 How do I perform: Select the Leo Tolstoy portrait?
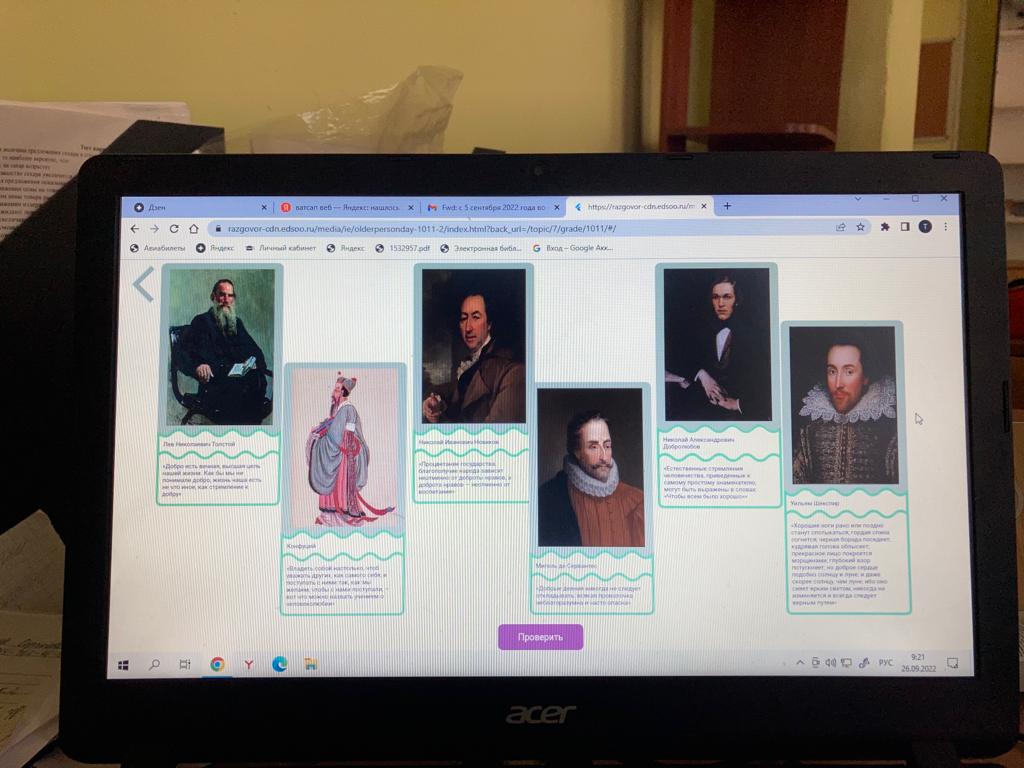tap(221, 347)
